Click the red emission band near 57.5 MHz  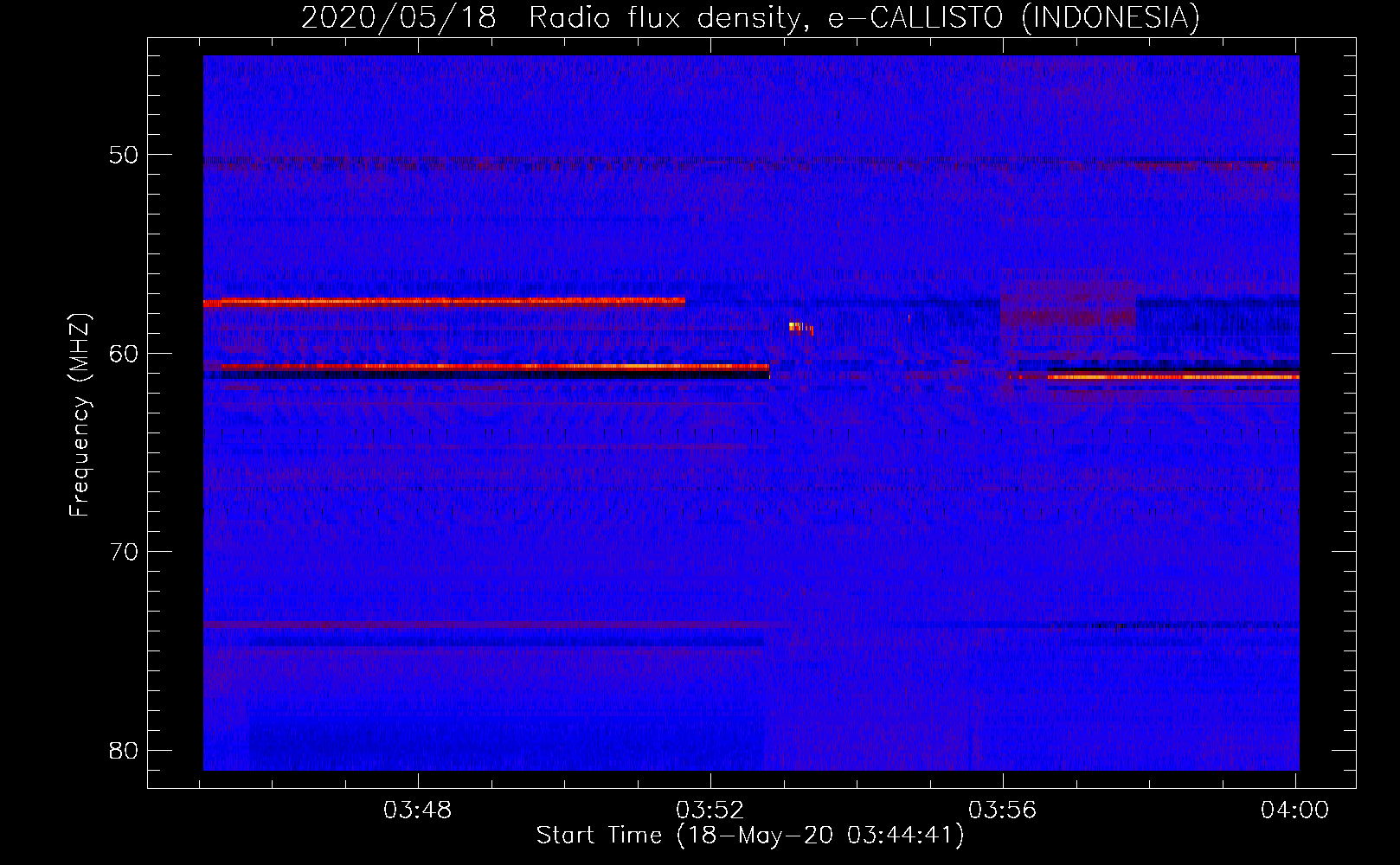[444, 303]
